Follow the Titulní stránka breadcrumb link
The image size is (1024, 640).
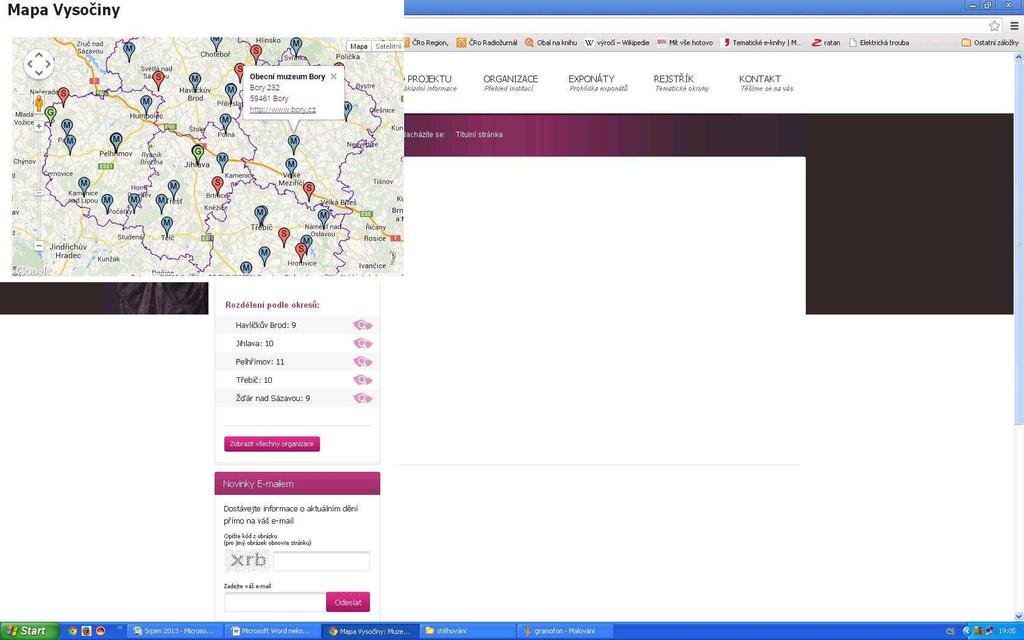(x=479, y=135)
